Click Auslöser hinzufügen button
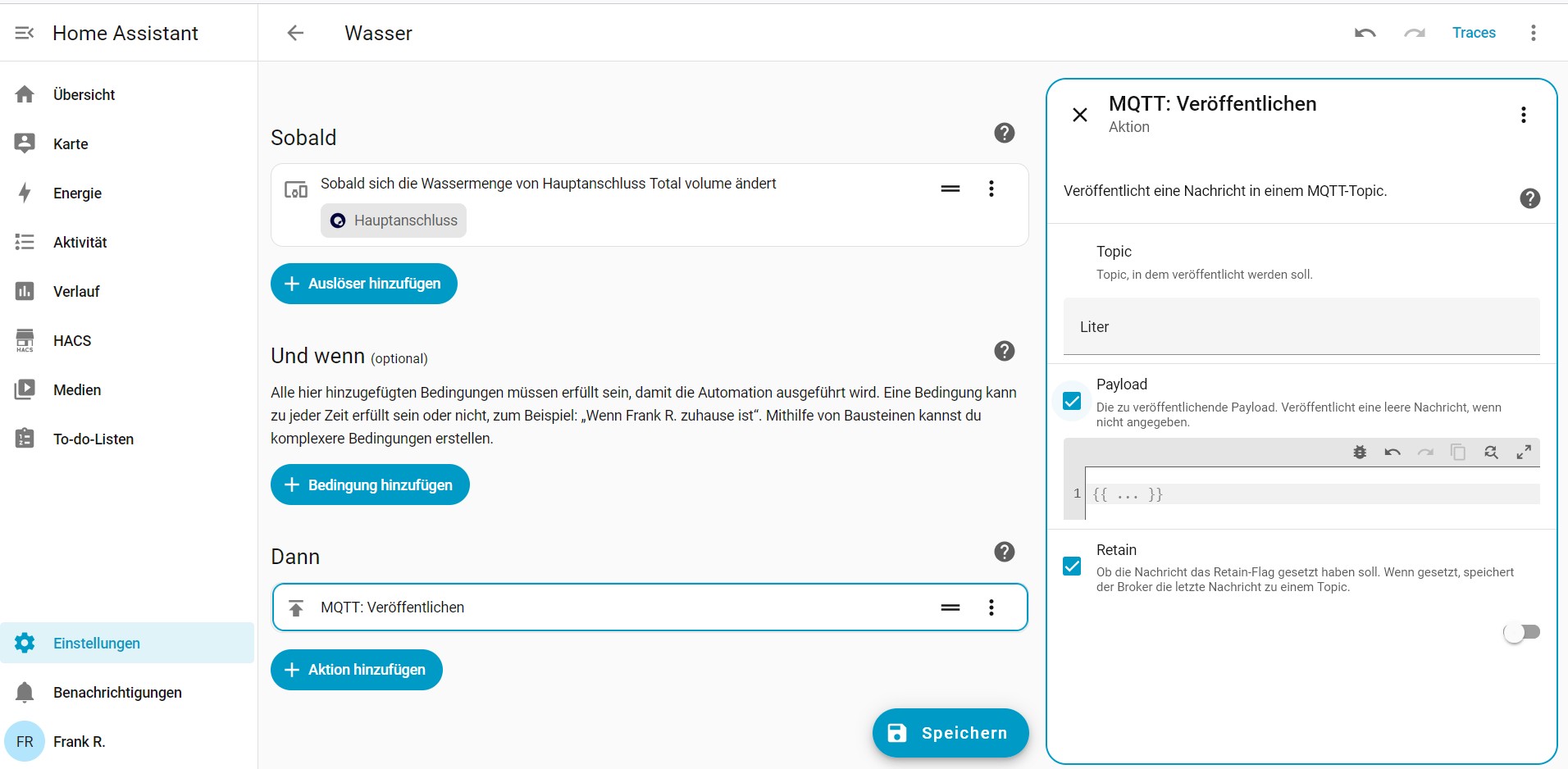 [363, 284]
